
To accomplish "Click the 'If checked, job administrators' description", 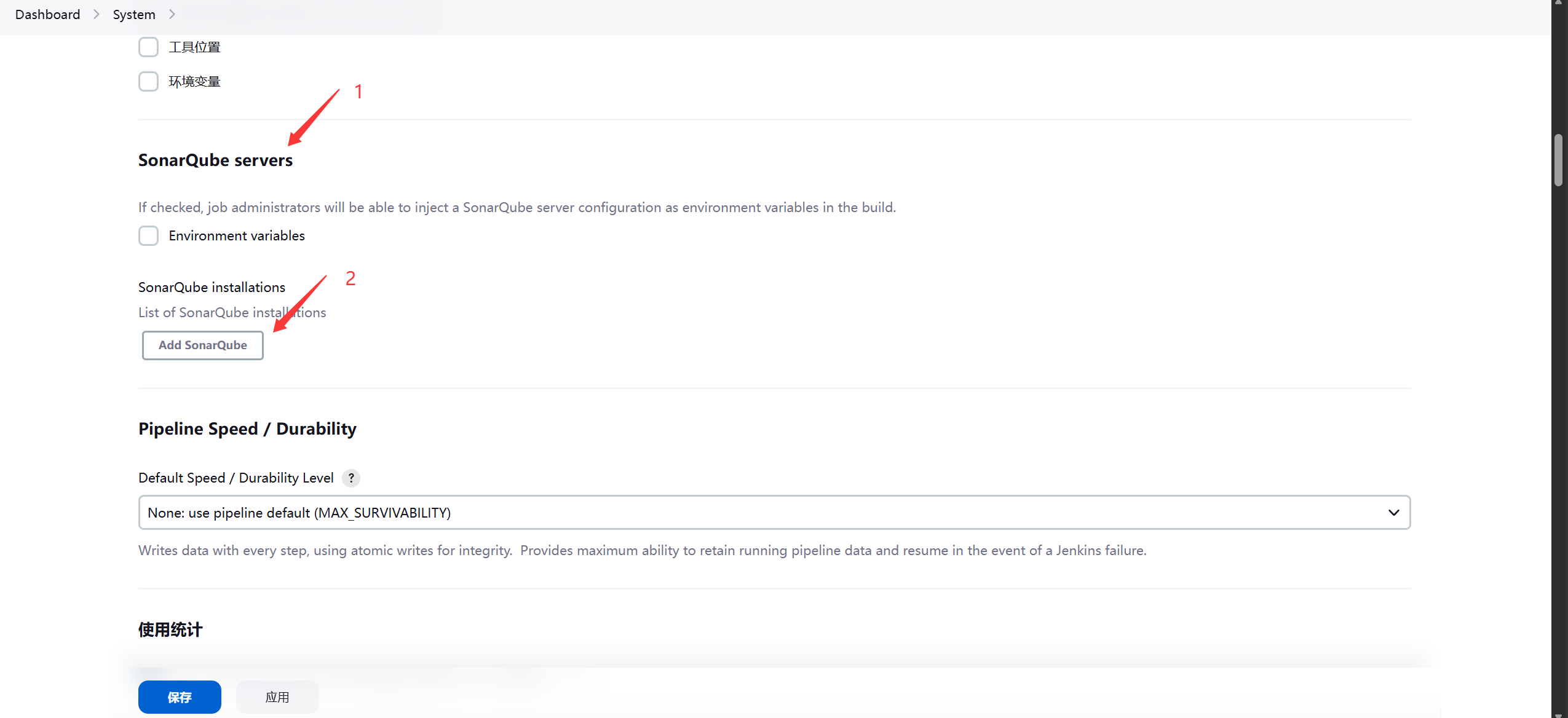I will pos(517,207).
